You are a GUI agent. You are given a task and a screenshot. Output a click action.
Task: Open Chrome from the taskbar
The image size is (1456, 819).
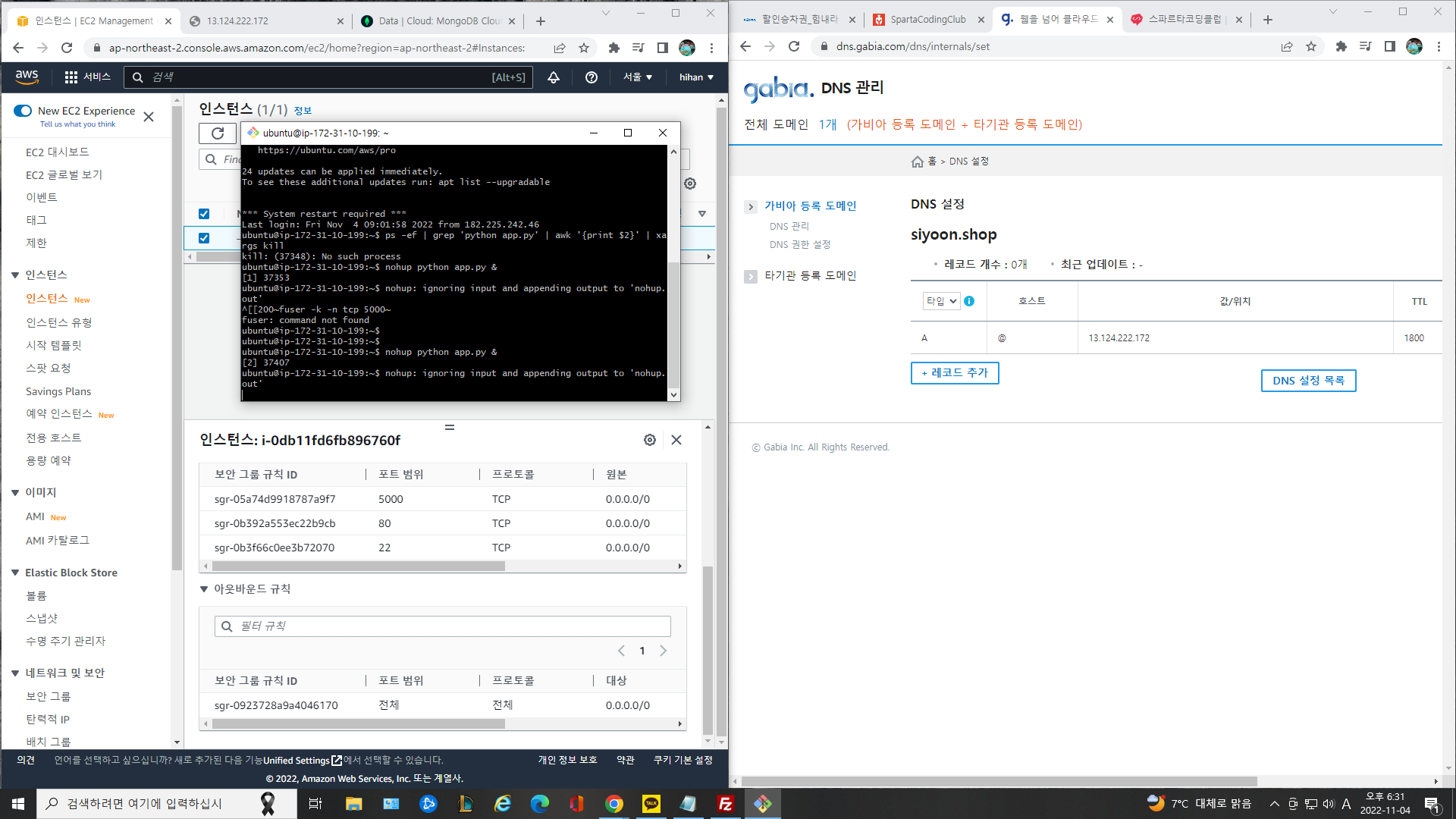point(614,804)
